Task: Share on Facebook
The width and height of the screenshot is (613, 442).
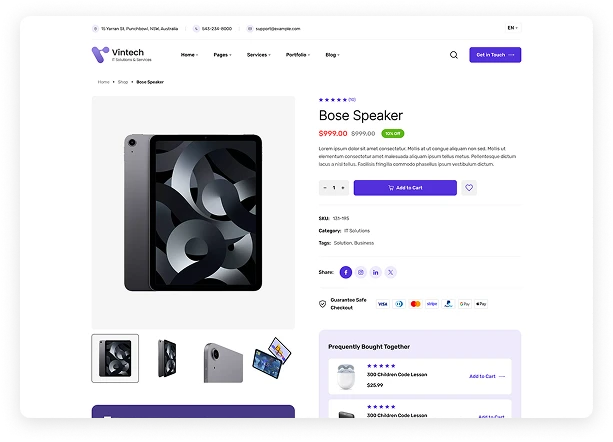Action: pyautogui.click(x=346, y=272)
